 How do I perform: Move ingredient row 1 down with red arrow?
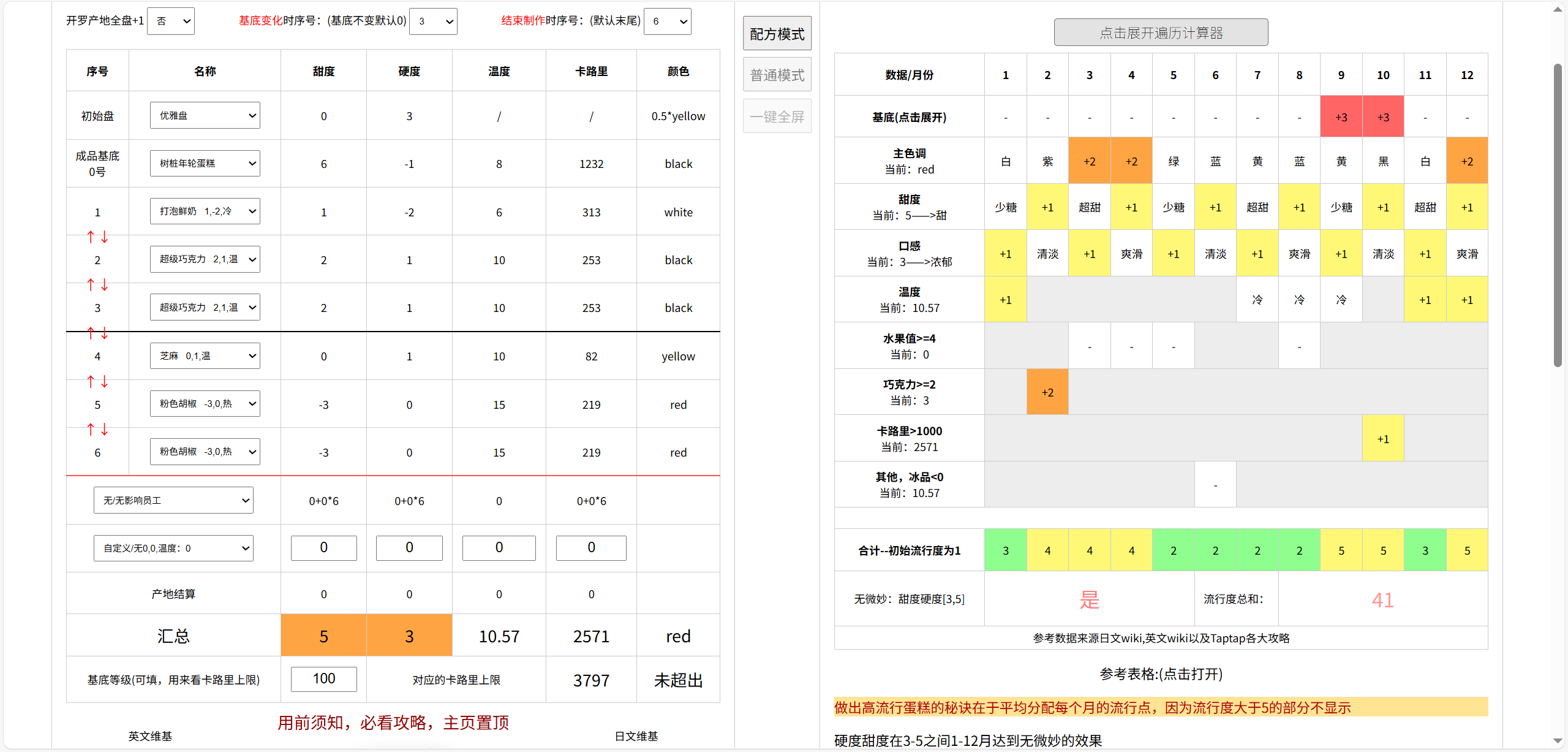tap(105, 237)
